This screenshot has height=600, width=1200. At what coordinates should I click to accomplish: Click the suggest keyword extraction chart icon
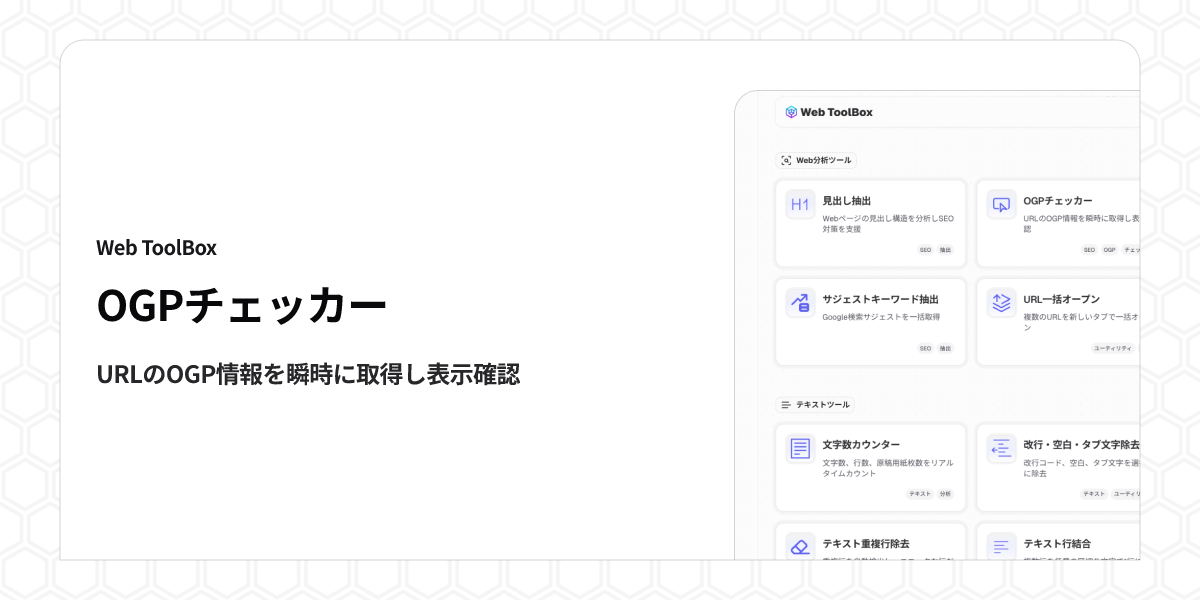click(800, 303)
